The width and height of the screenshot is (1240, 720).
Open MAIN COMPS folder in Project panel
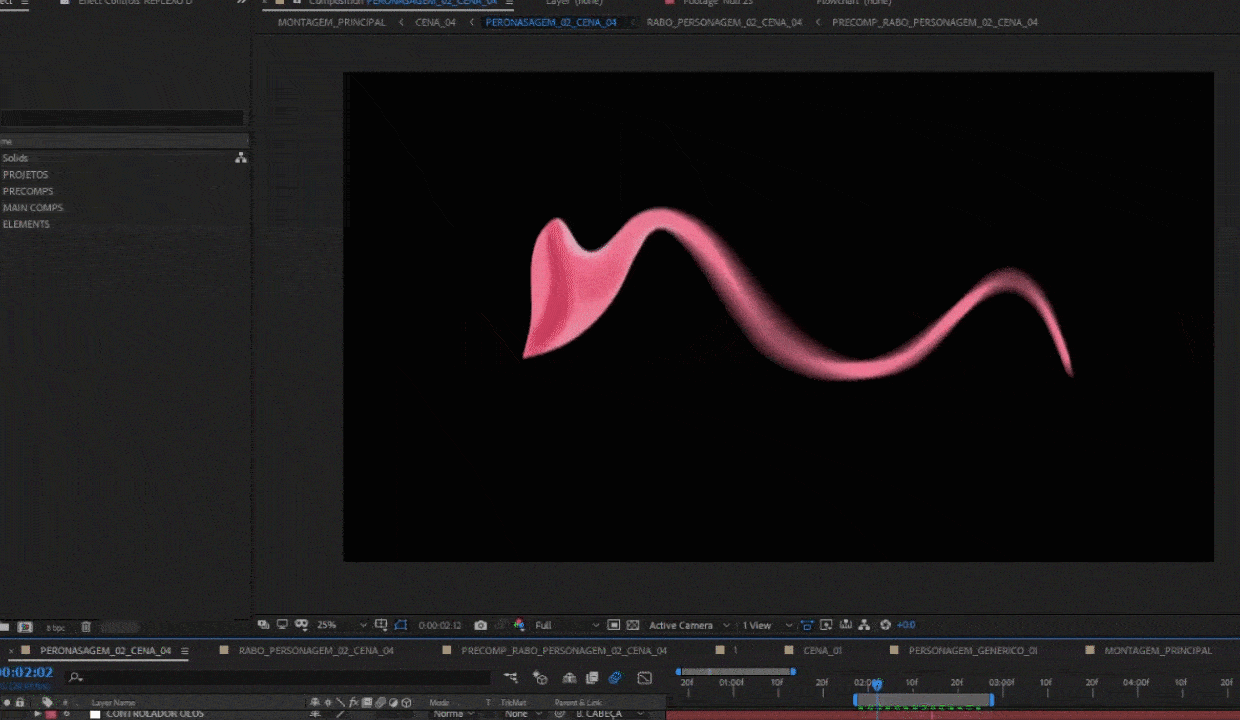(33, 208)
